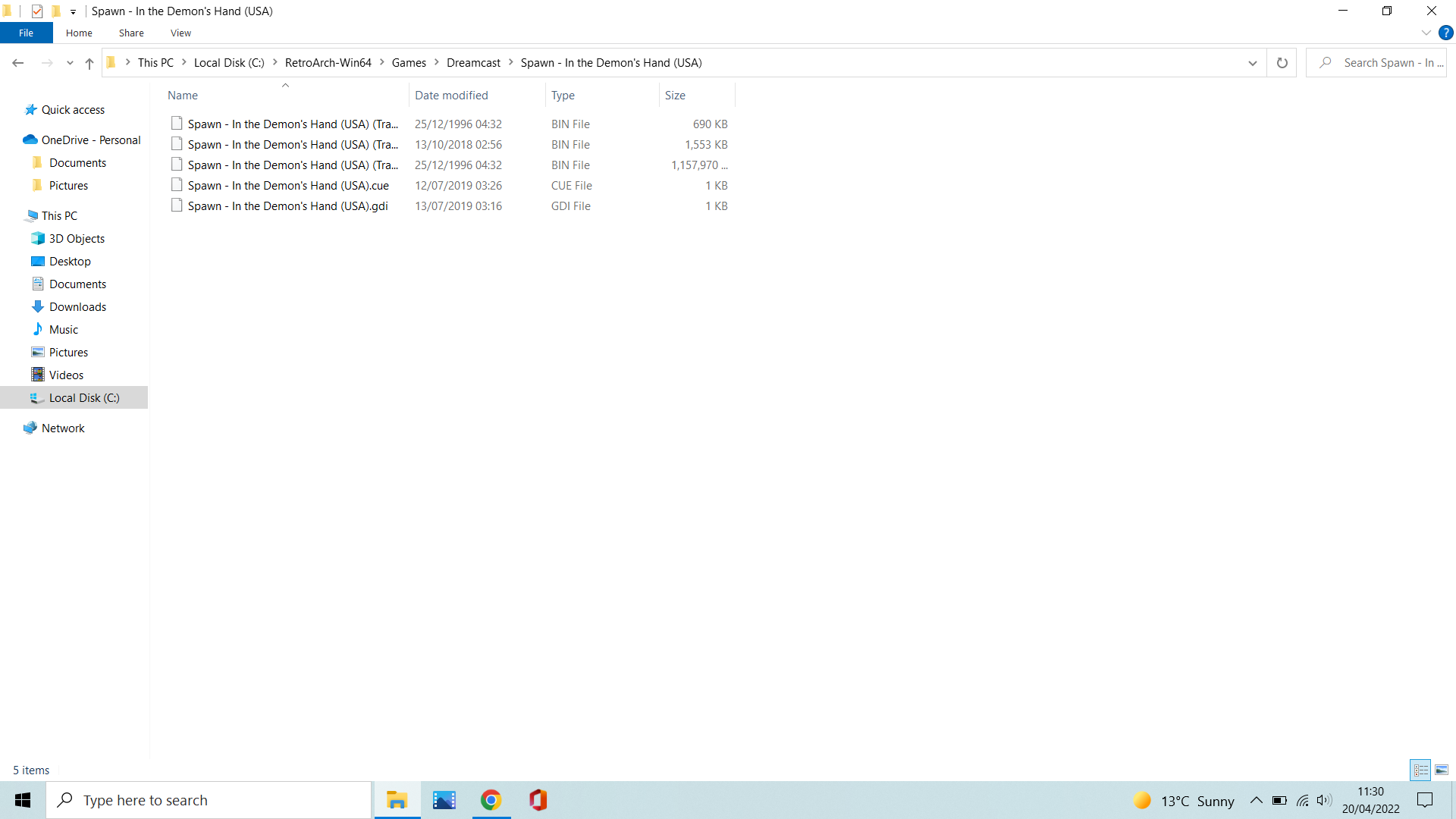
Task: Click Local Disk (C:) in breadcrumb
Action: [229, 63]
